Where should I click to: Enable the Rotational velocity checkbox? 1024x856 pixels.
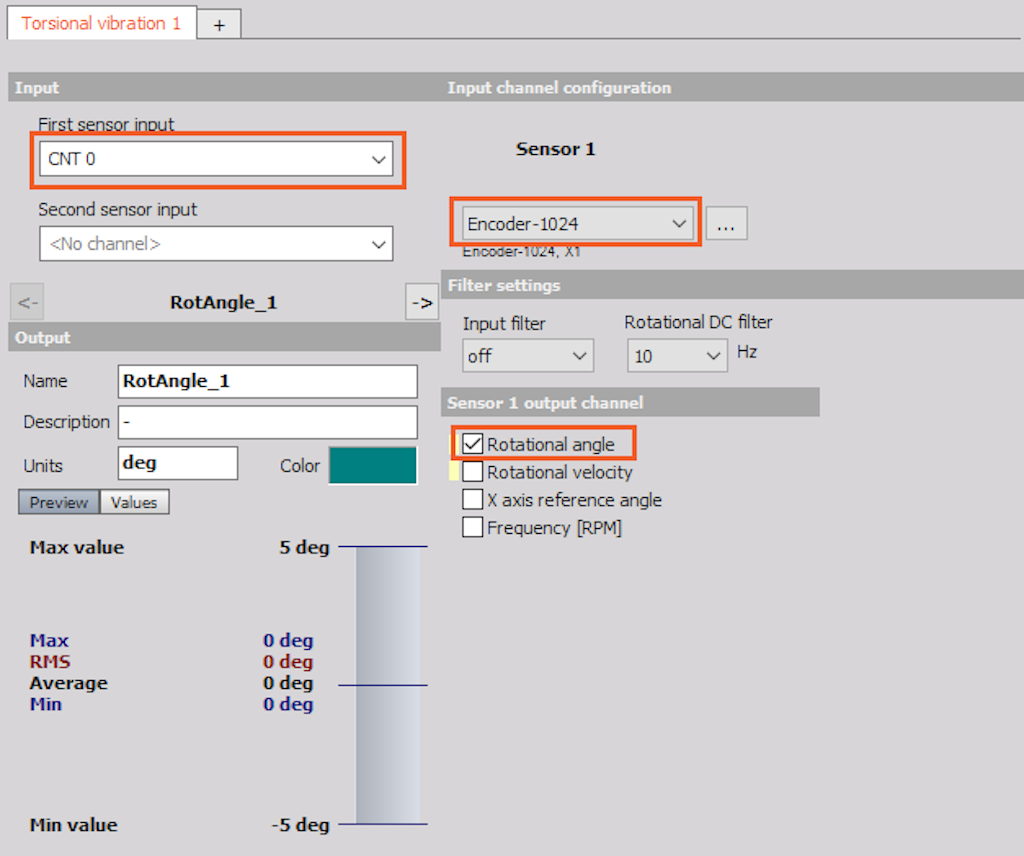click(x=472, y=471)
